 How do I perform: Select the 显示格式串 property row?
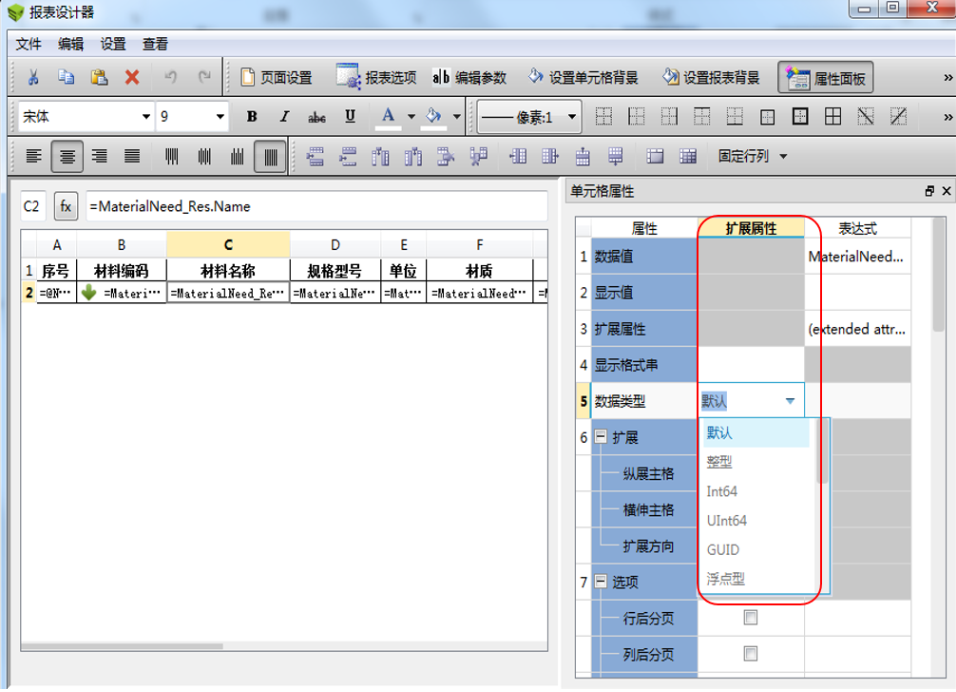[x=644, y=365]
